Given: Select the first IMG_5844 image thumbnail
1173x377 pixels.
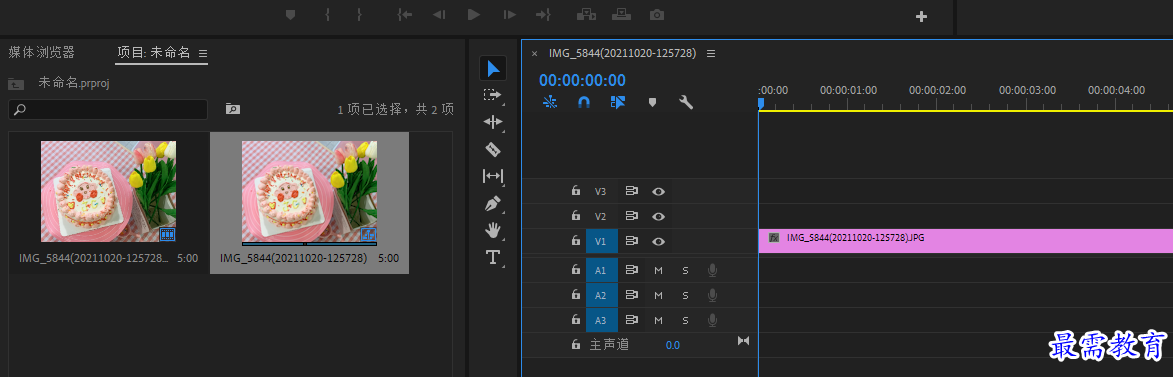Looking at the screenshot, I should 108,191.
